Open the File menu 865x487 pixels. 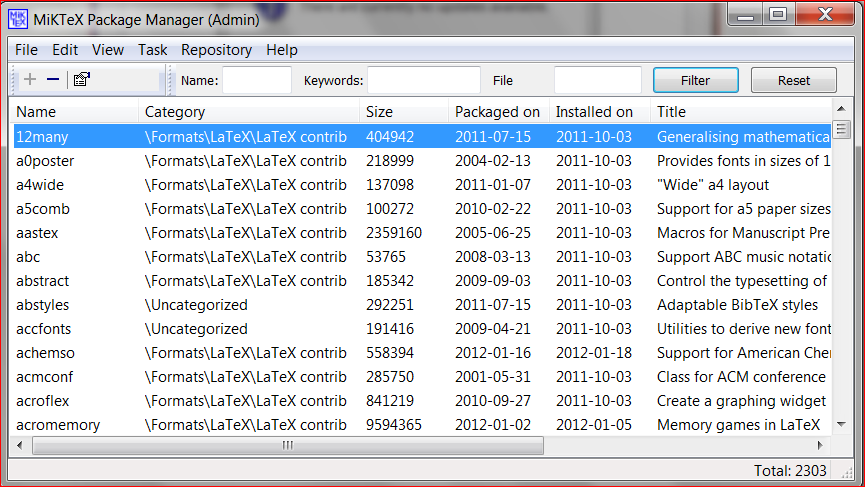tap(26, 50)
